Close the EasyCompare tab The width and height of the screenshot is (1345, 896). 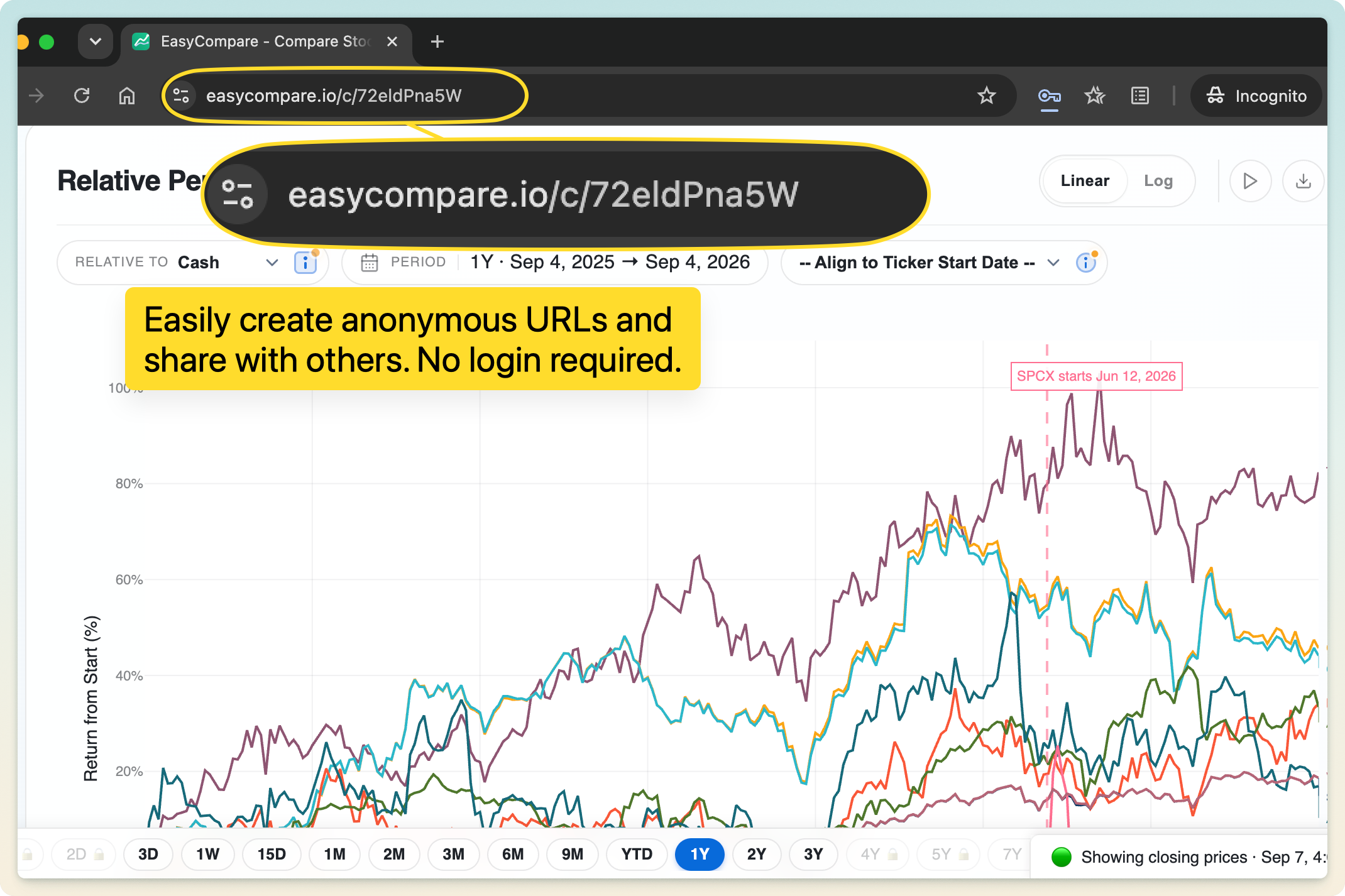click(x=392, y=41)
